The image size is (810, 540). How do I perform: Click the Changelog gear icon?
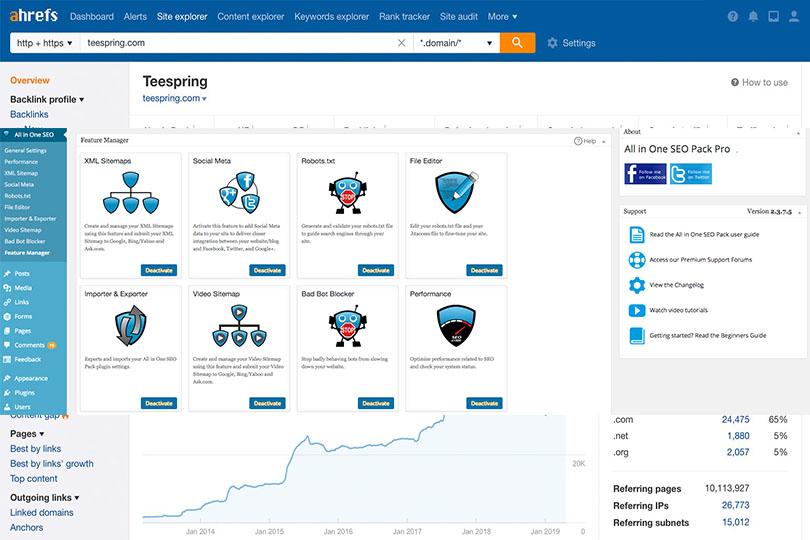(x=636, y=285)
